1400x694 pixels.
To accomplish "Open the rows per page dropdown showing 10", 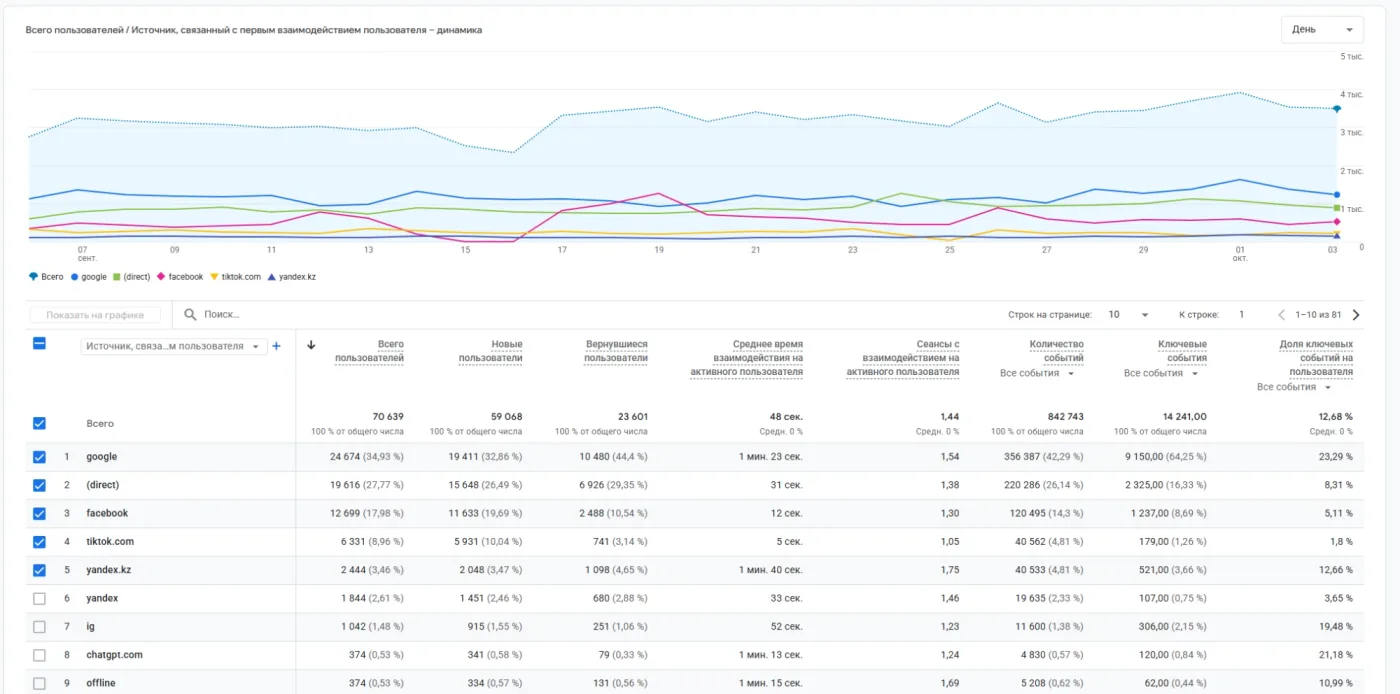I will (1128, 314).
